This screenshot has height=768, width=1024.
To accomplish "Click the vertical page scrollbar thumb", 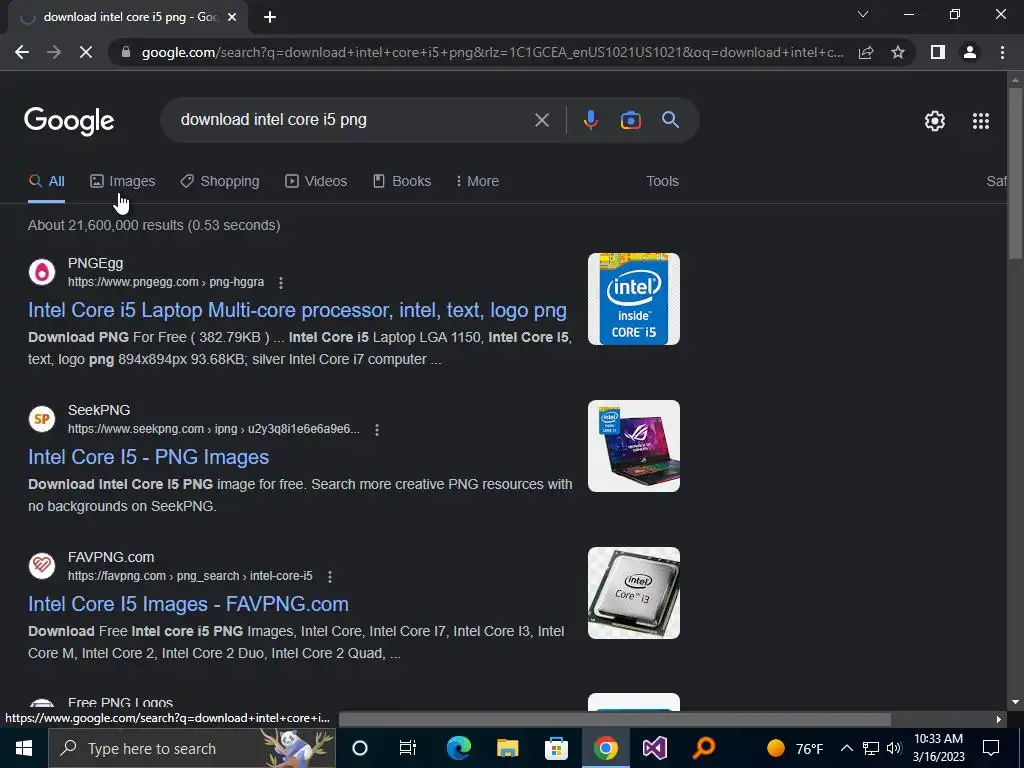I will [x=1015, y=173].
